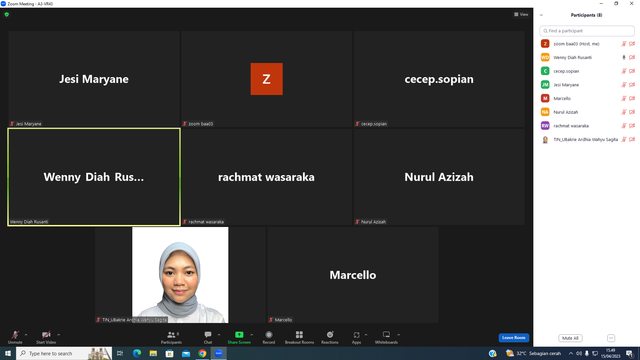Click the Jesi Maryane video tile
Viewport: 640px width, 360px height.
click(x=94, y=79)
